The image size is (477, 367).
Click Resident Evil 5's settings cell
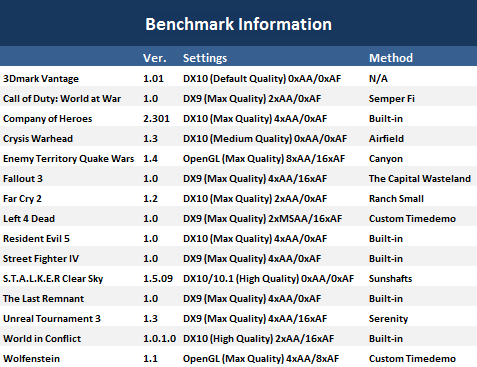(x=255, y=239)
